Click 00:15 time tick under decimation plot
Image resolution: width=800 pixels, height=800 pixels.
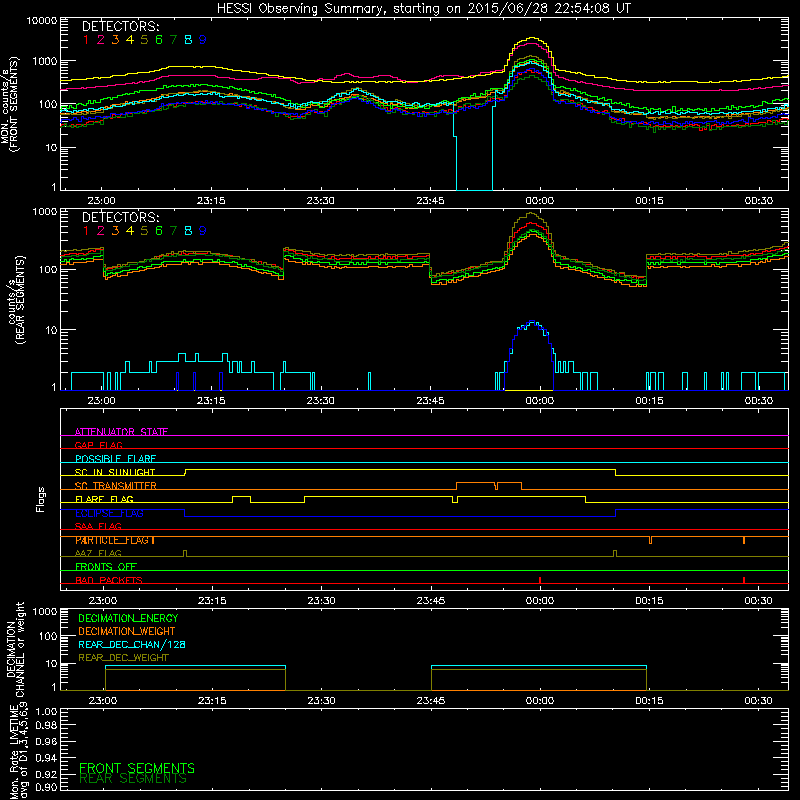649,701
